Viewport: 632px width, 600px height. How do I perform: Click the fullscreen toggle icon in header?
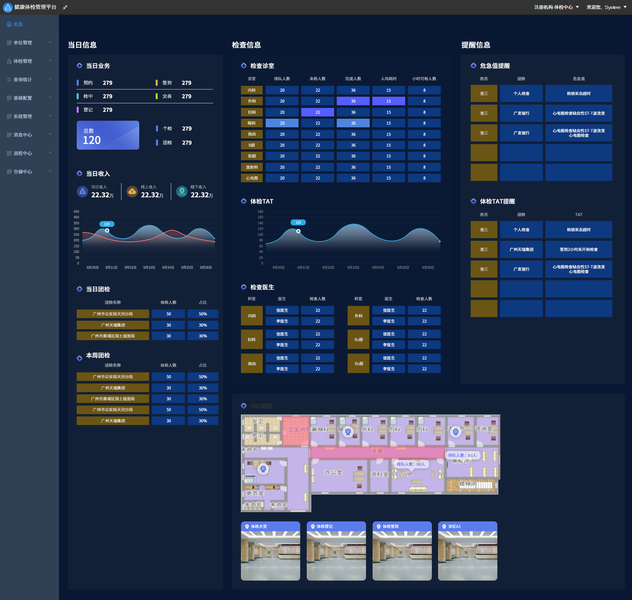click(65, 7)
